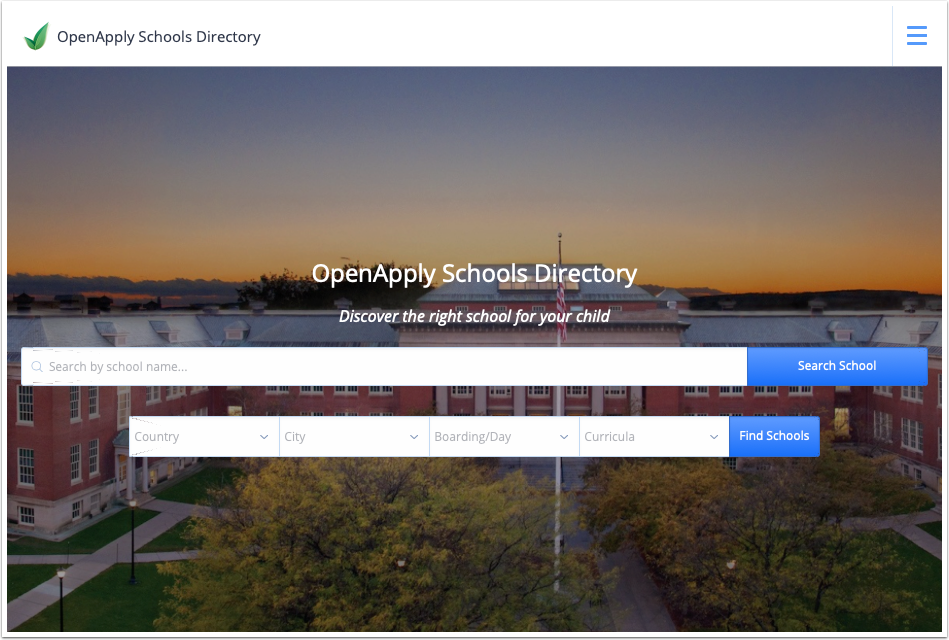This screenshot has width=949, height=640.
Task: Open the City dropdown
Action: point(354,437)
